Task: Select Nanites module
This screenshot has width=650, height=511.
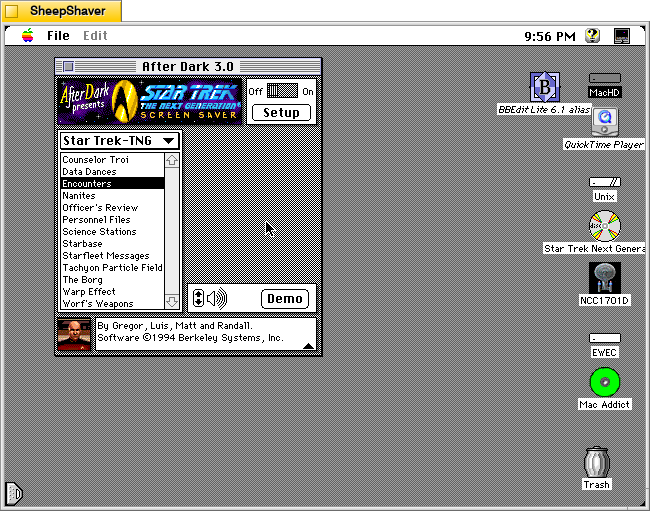Action: [112, 196]
